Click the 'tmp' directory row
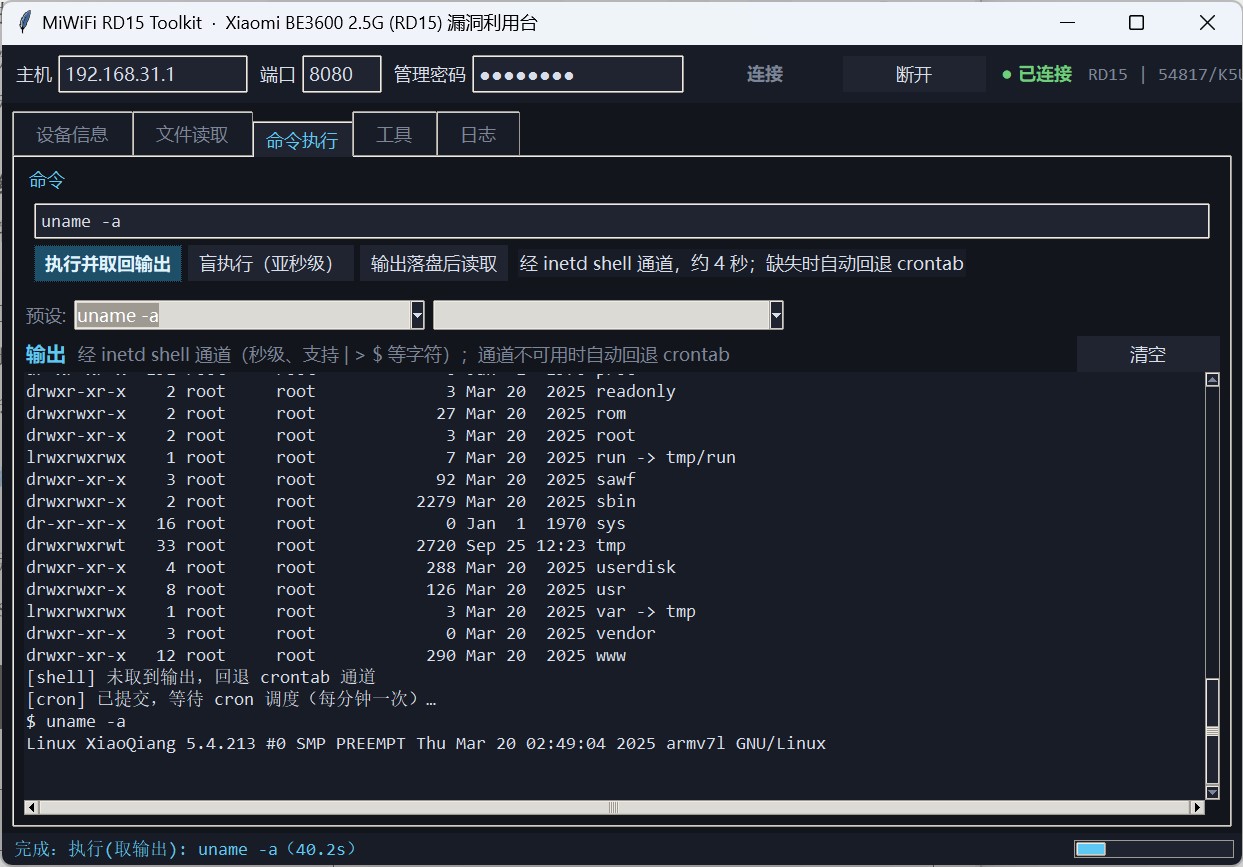 click(x=326, y=545)
